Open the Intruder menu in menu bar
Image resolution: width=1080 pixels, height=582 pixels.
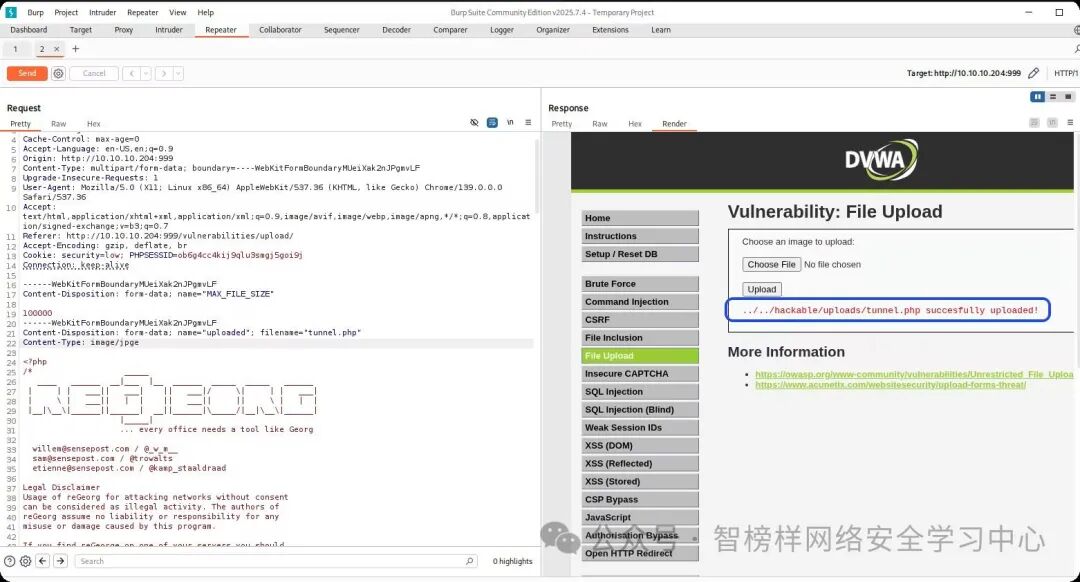(x=103, y=12)
